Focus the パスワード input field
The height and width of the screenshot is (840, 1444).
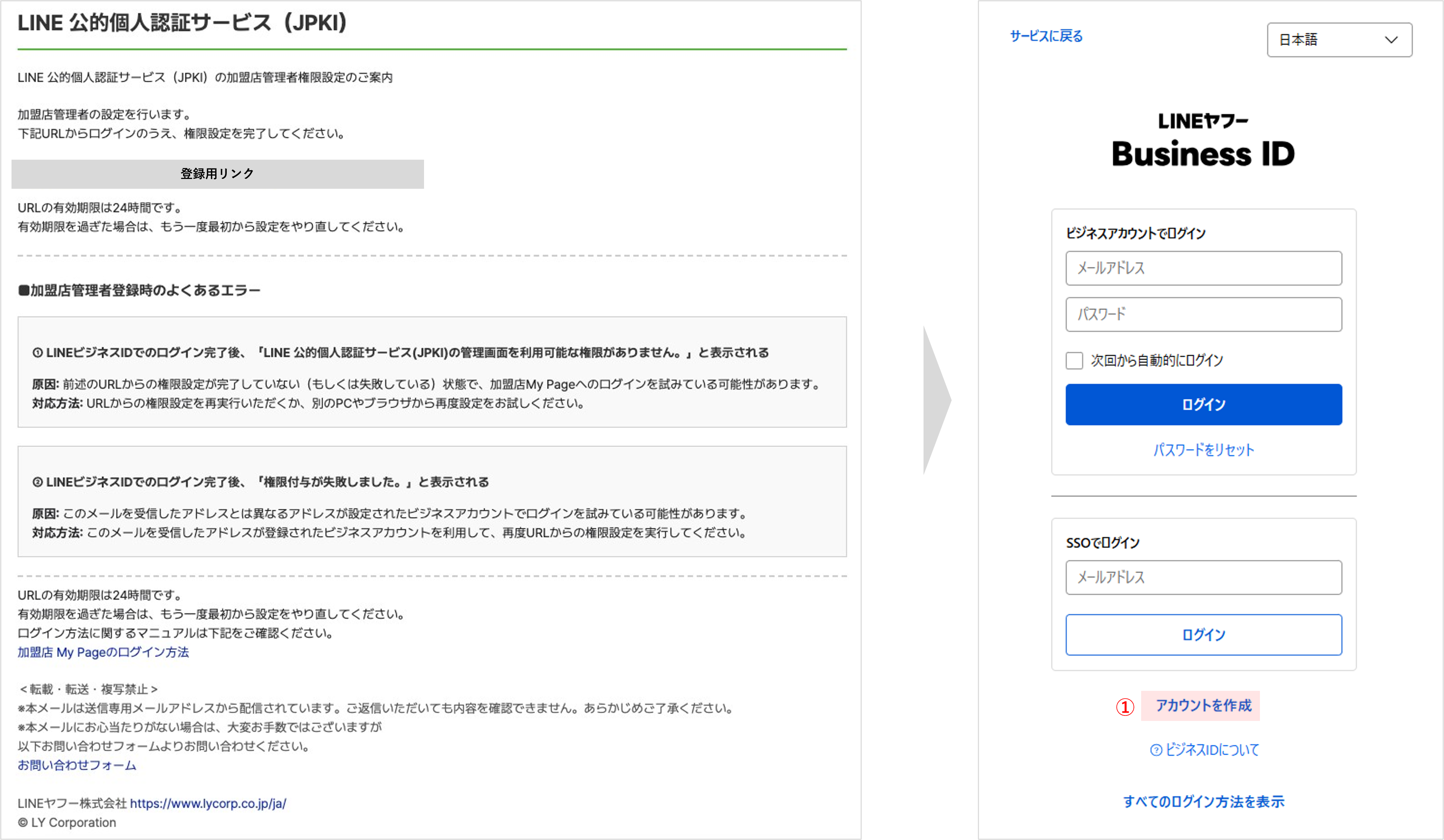(1203, 314)
